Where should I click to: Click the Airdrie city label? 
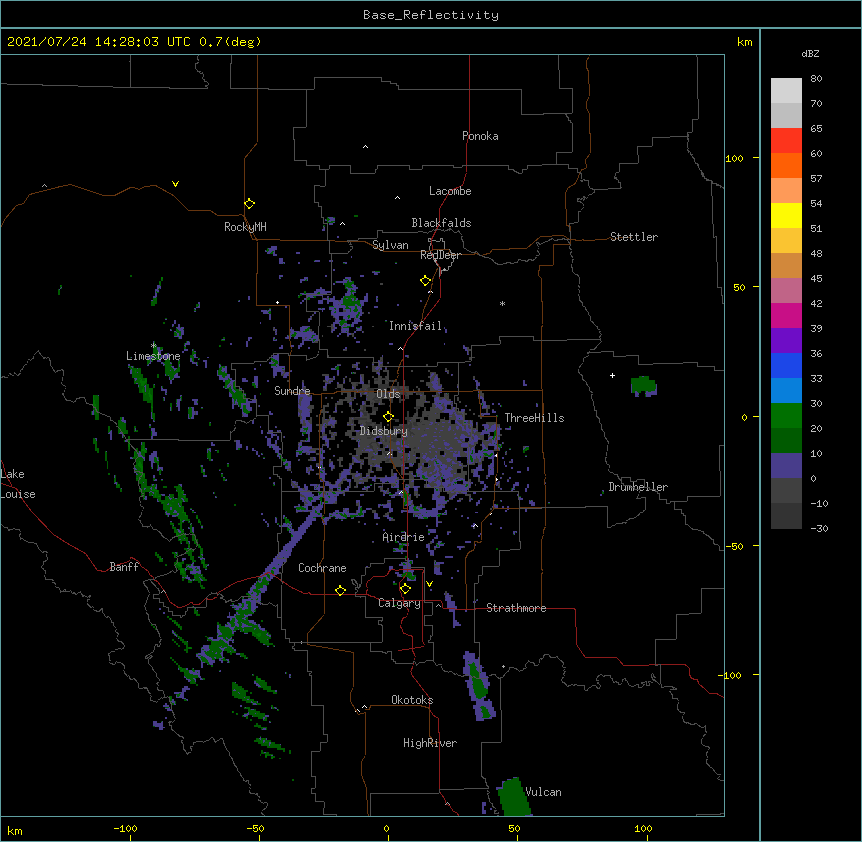[404, 537]
